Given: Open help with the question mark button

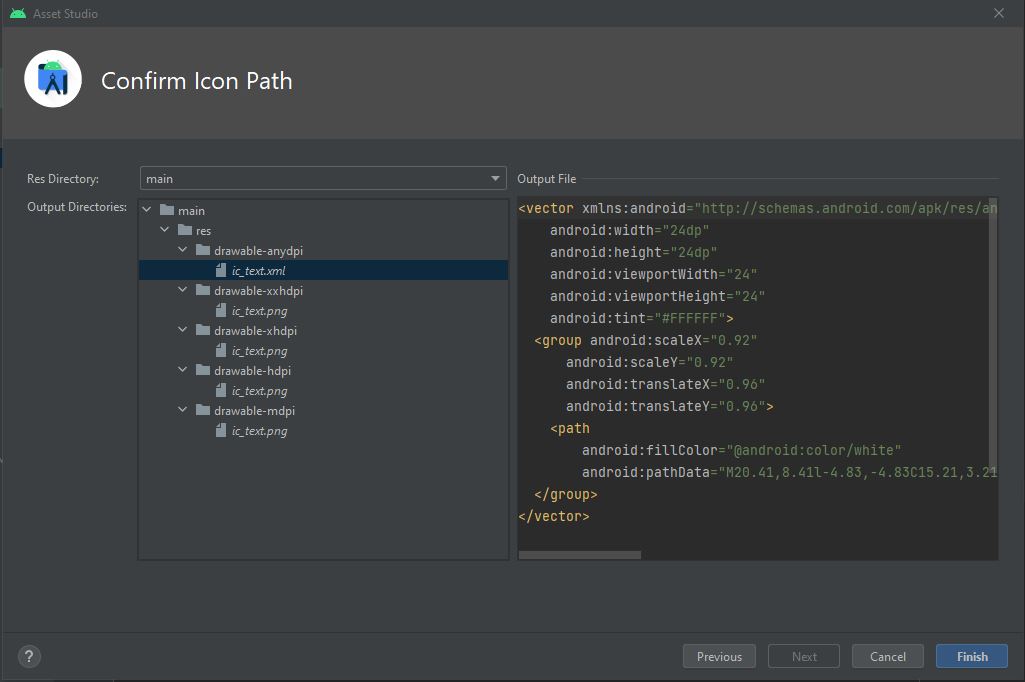Looking at the screenshot, I should point(29,656).
